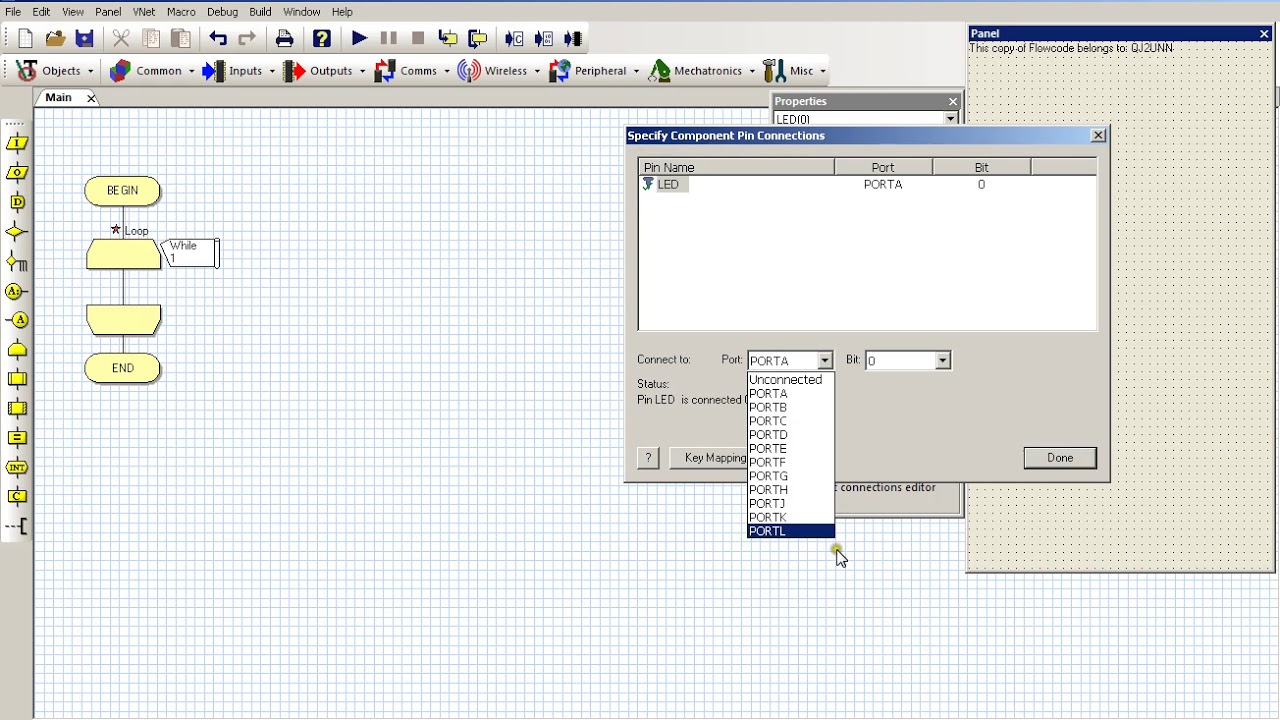The image size is (1280, 720).
Task: Compile to chip toolbar icon
Action: [573, 39]
